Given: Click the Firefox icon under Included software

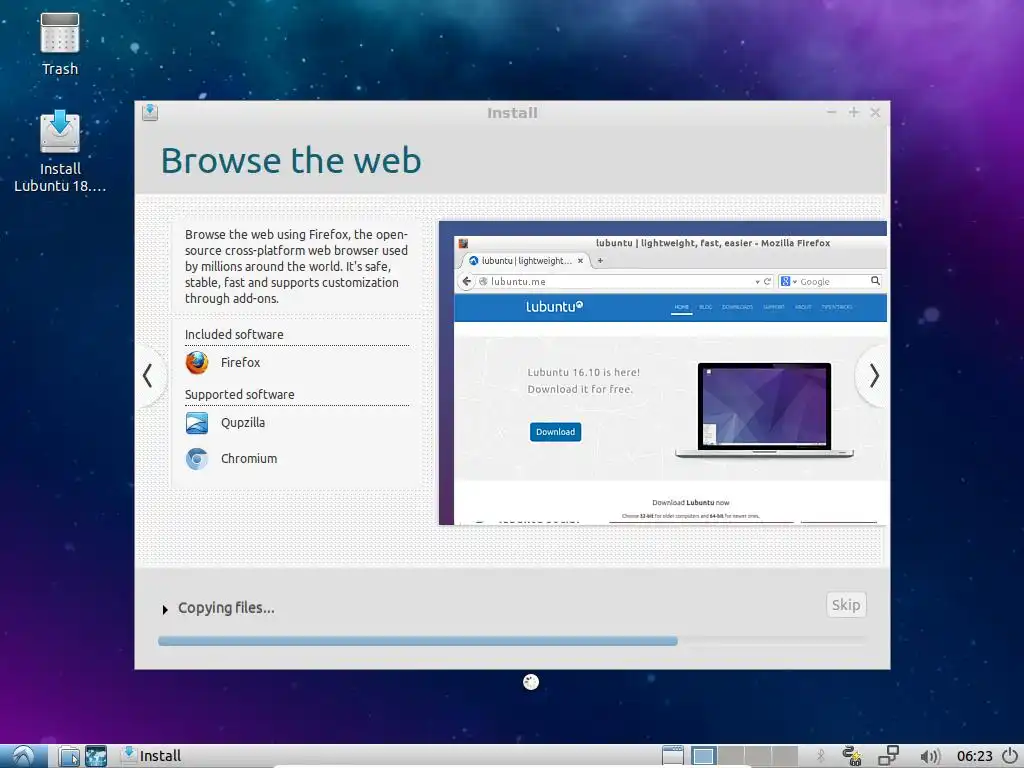Looking at the screenshot, I should (x=197, y=362).
